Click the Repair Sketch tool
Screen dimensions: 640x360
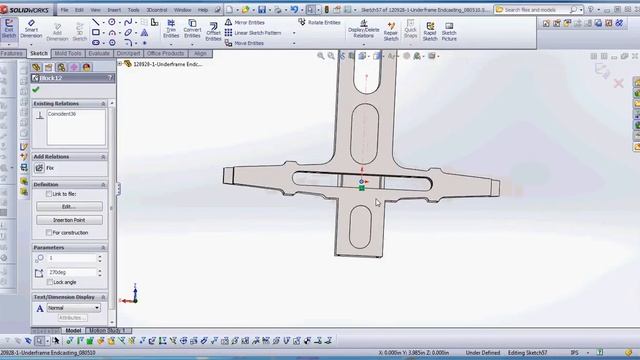[x=391, y=31]
